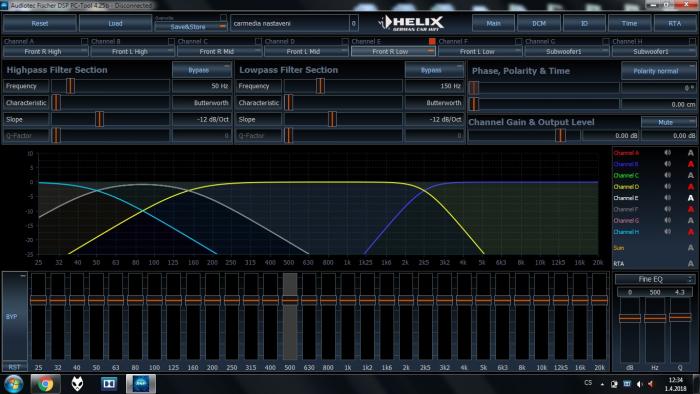This screenshot has height=394, width=700.
Task: Click the carmedia nastaveni setup name field
Action: 290,23
